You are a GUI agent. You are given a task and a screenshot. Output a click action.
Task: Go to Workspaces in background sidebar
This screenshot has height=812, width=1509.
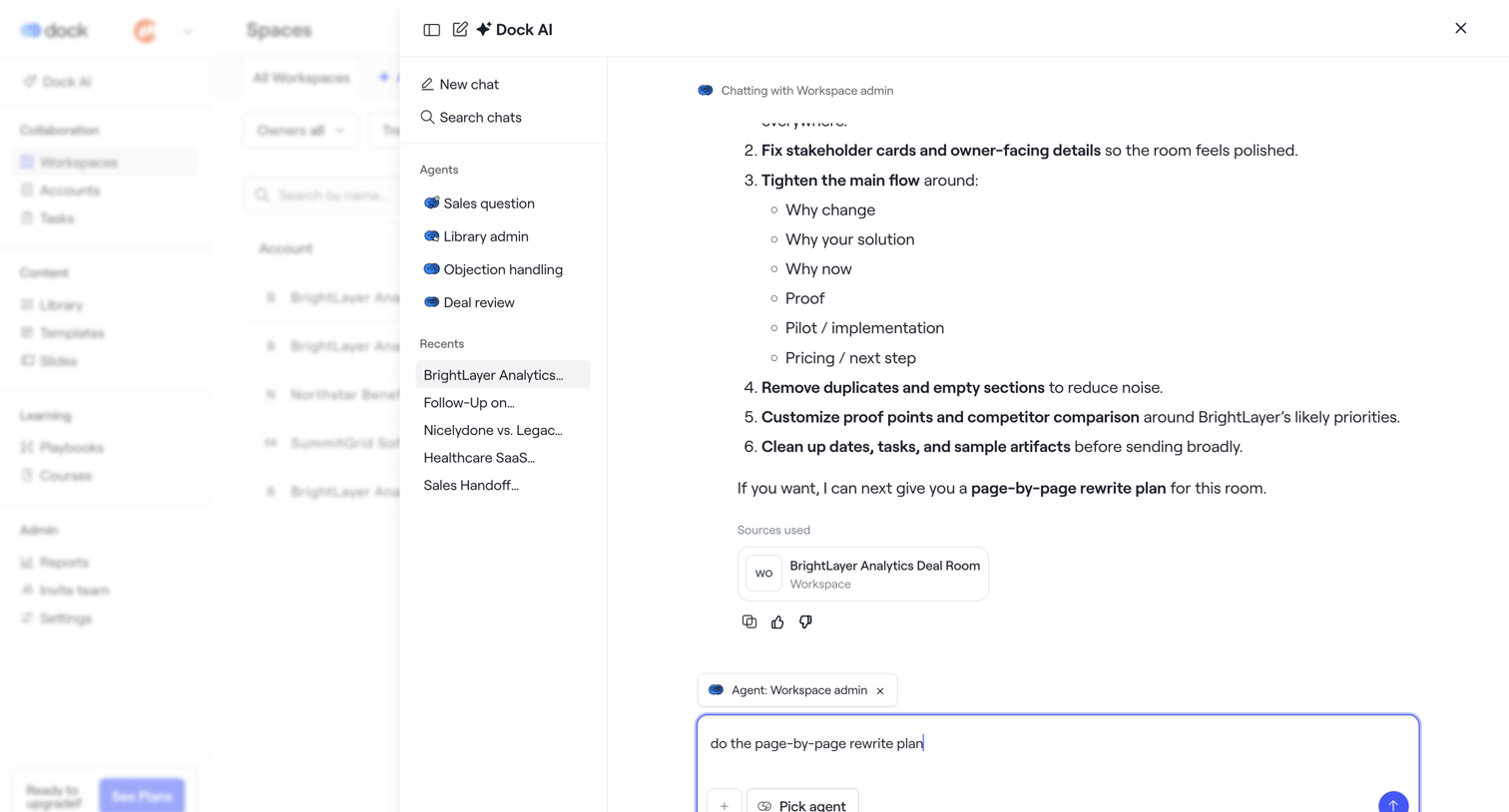click(x=106, y=163)
